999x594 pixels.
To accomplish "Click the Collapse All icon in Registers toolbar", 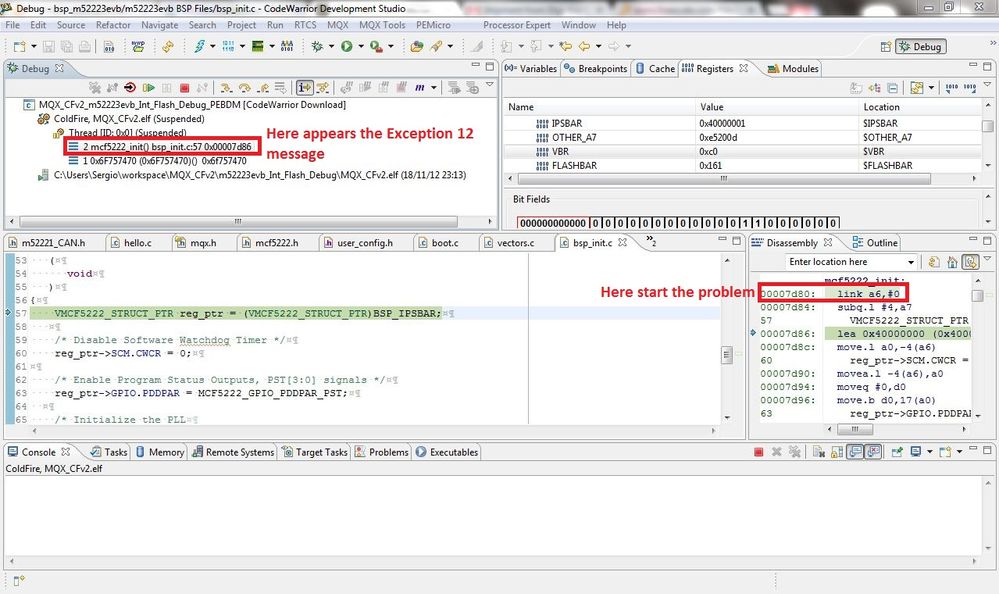I will click(x=893, y=87).
